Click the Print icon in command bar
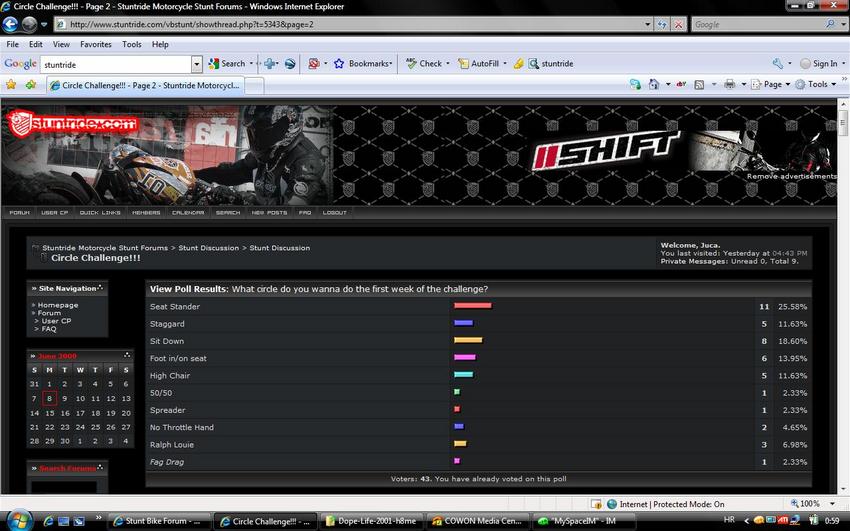 coord(730,85)
